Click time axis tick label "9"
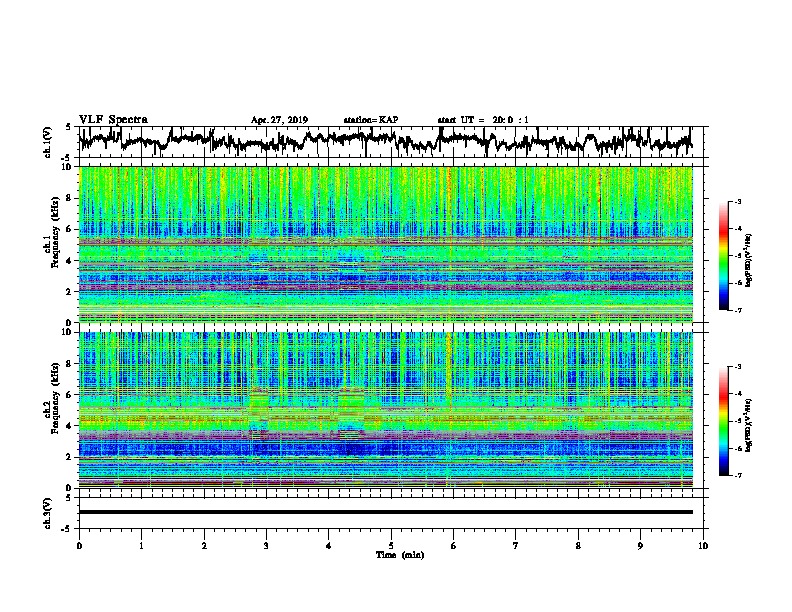Image resolution: width=792 pixels, height=612 pixels. [640, 546]
